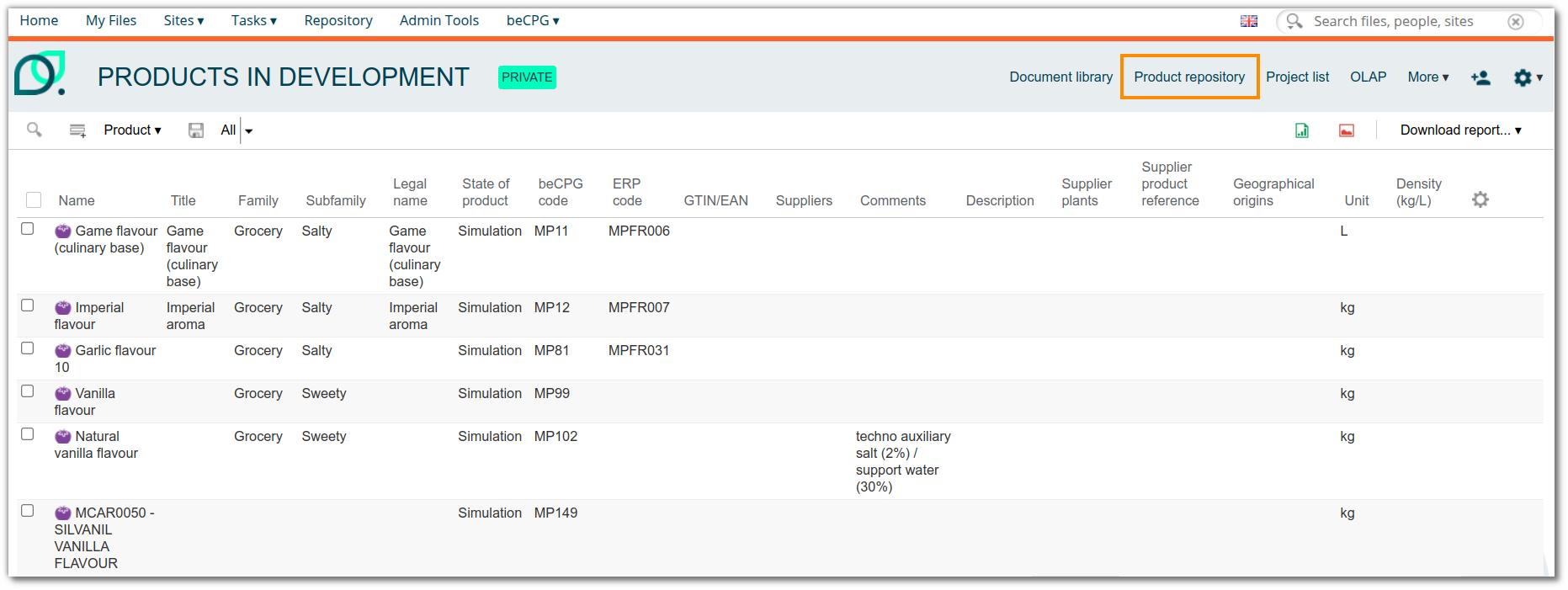
Task: Sort by the Family column header
Action: click(x=258, y=200)
